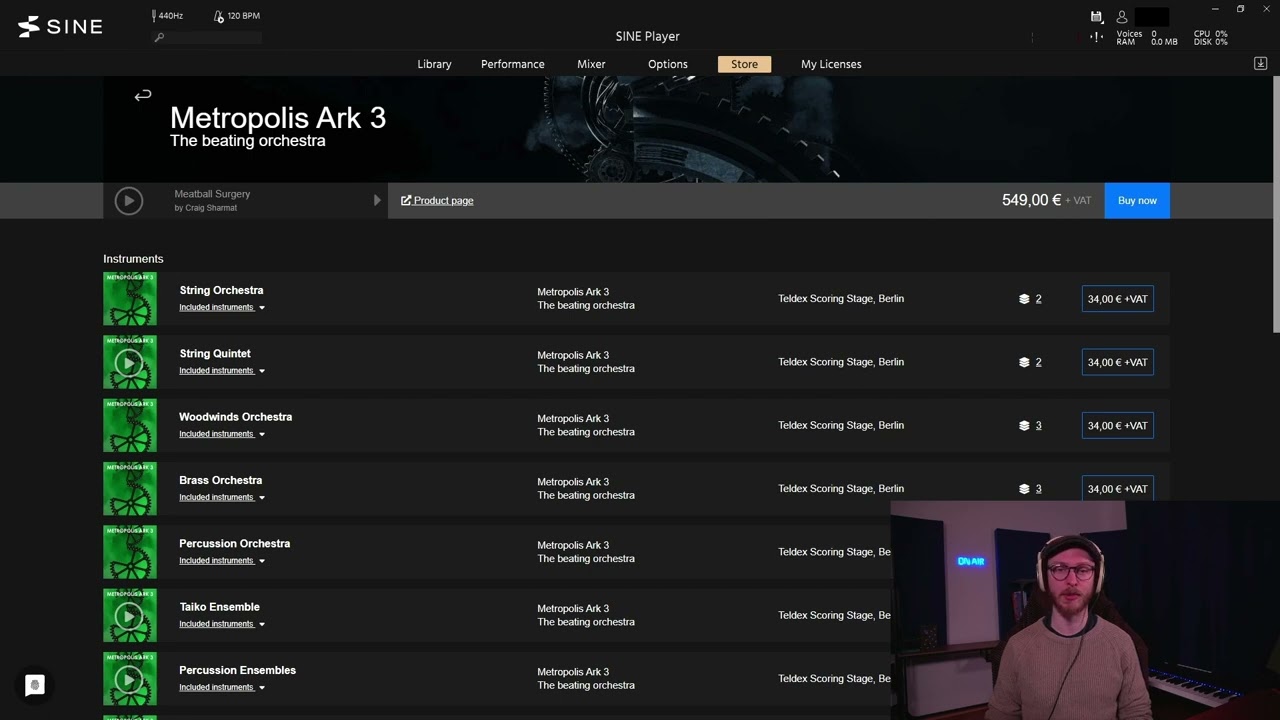This screenshot has height=720, width=1280.
Task: Click the '549,00 €' bundle price
Action: tap(1031, 200)
